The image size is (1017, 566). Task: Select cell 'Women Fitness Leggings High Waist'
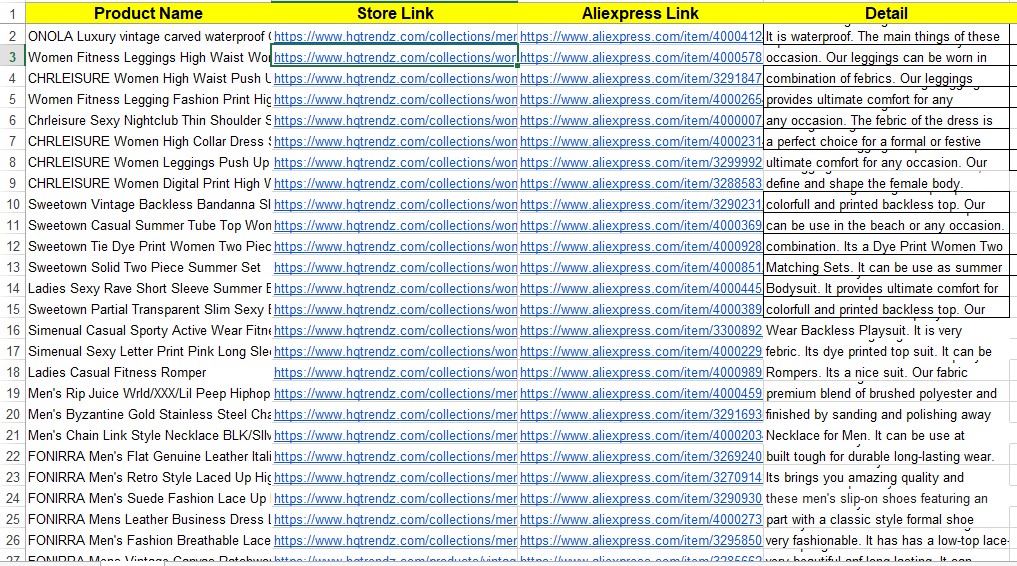(x=149, y=57)
